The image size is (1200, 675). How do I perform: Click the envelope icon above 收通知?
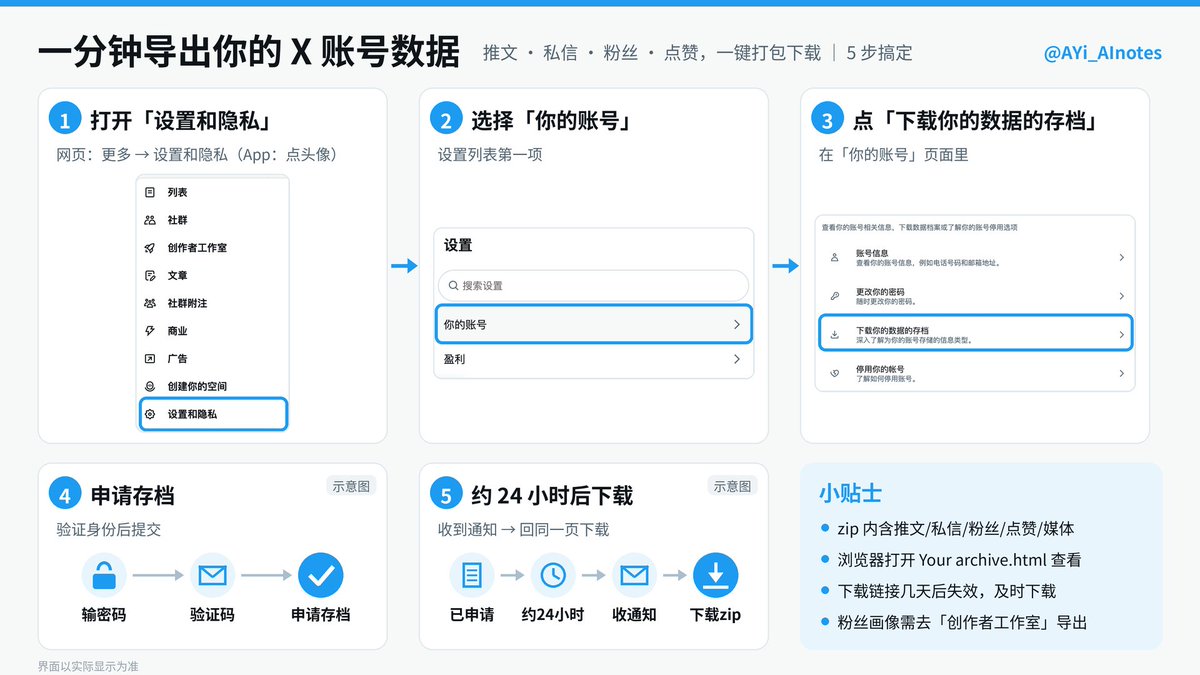tap(634, 576)
